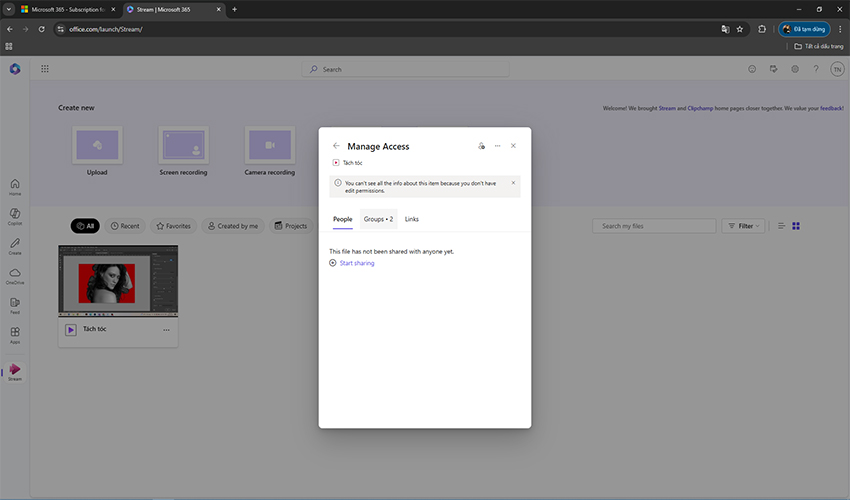Close the Manage Access dialog
The height and width of the screenshot is (500, 850).
(x=513, y=146)
